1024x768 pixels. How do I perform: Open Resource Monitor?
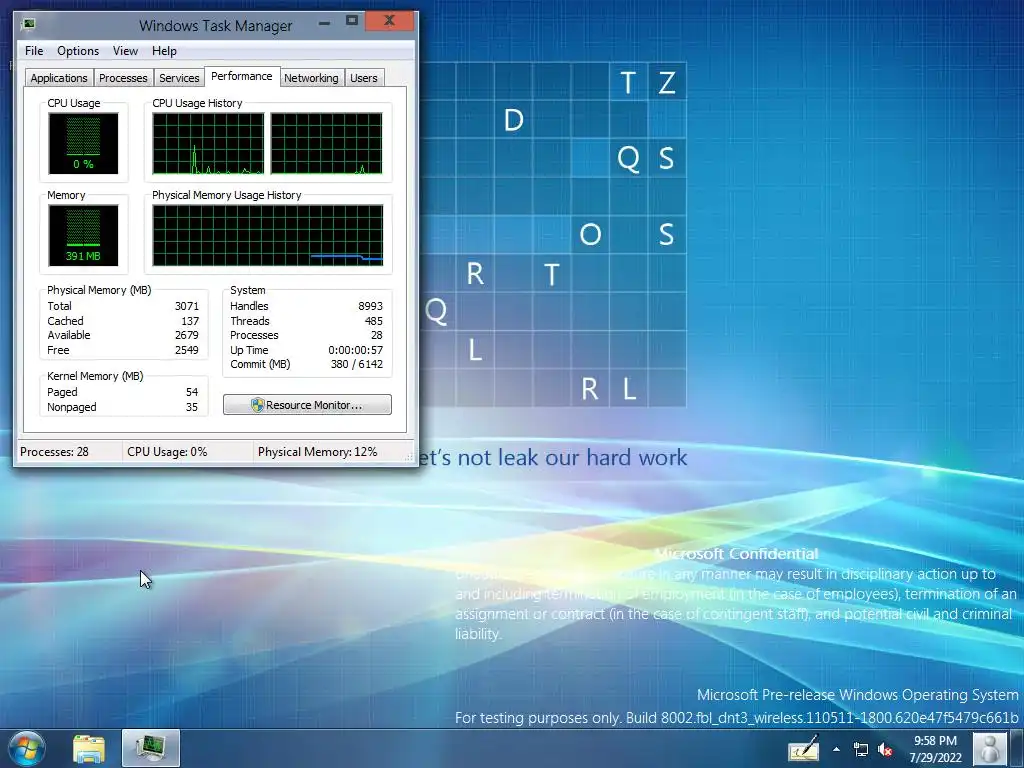[307, 405]
